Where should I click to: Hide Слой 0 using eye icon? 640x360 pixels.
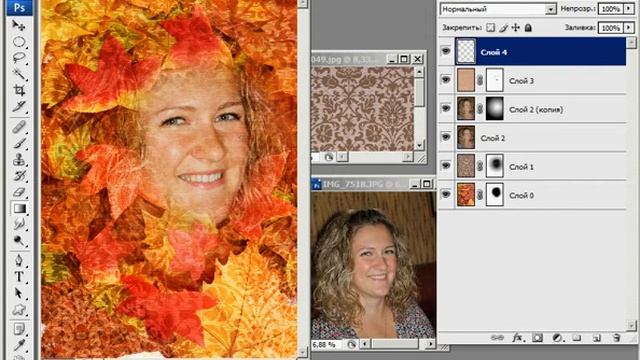point(446,195)
